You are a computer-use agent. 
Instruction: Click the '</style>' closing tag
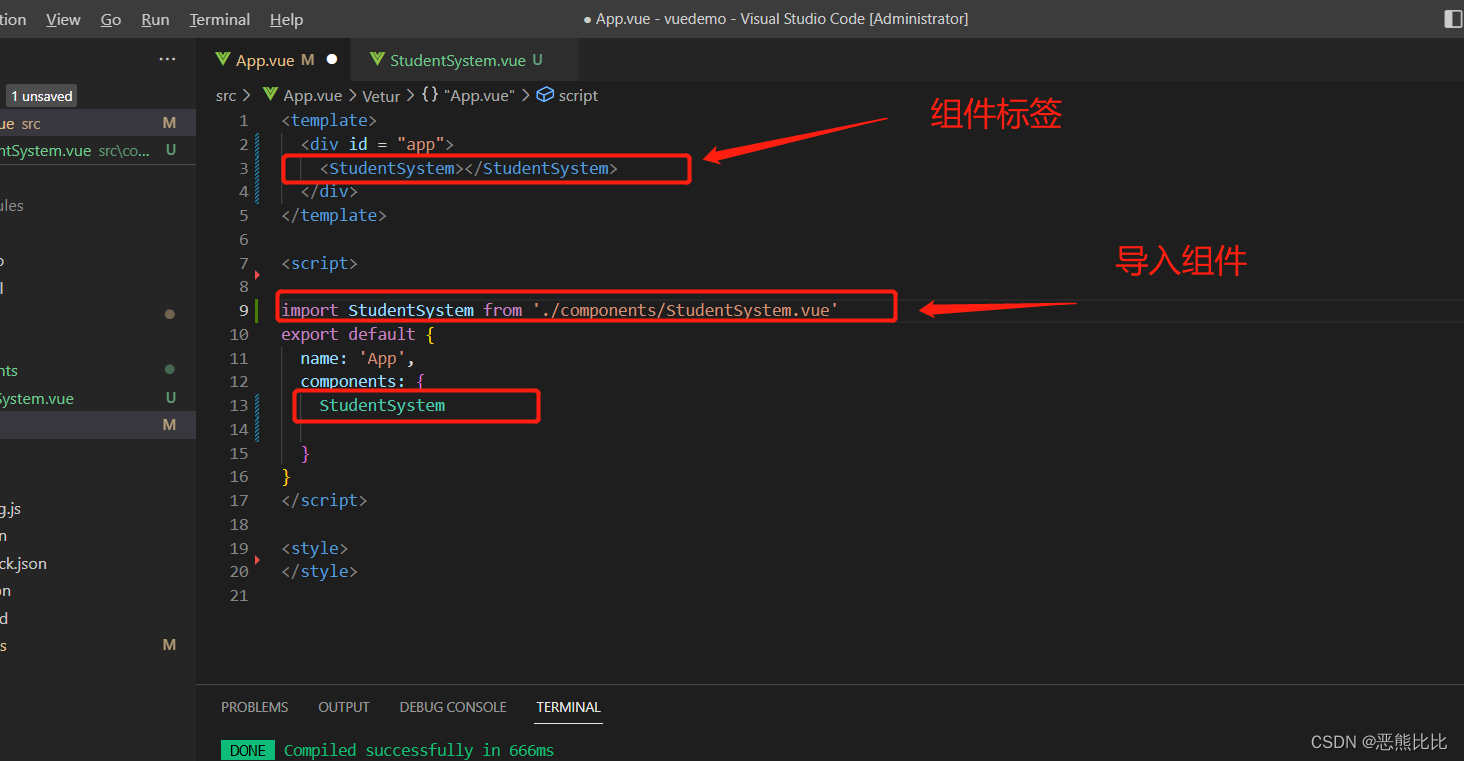click(319, 571)
